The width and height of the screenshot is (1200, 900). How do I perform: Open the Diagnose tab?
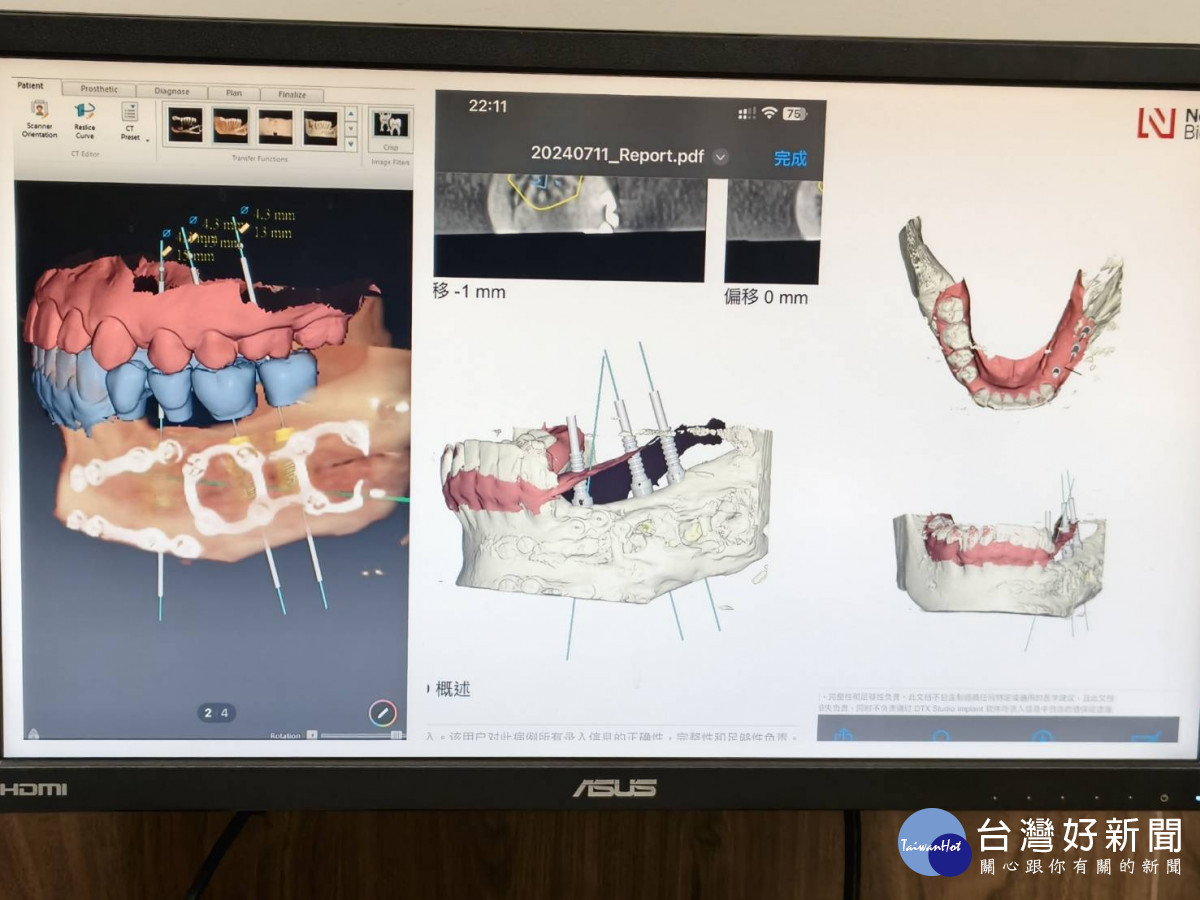(x=172, y=91)
